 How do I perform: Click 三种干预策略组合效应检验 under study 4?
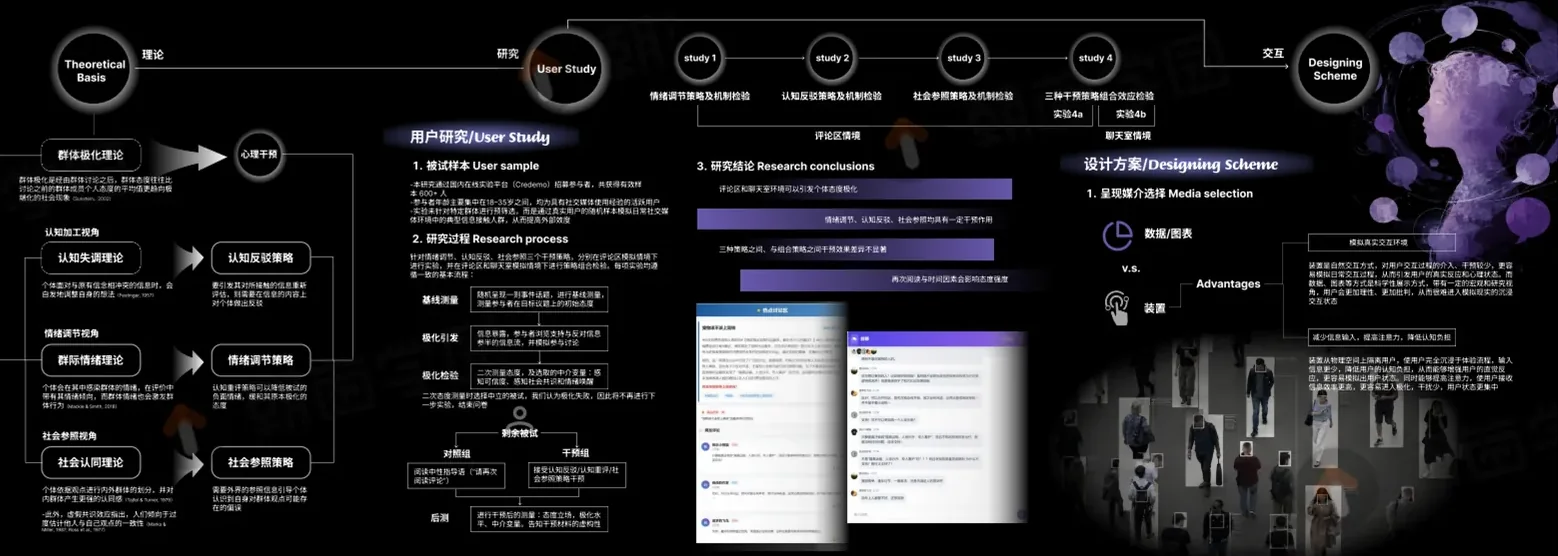tap(1099, 97)
